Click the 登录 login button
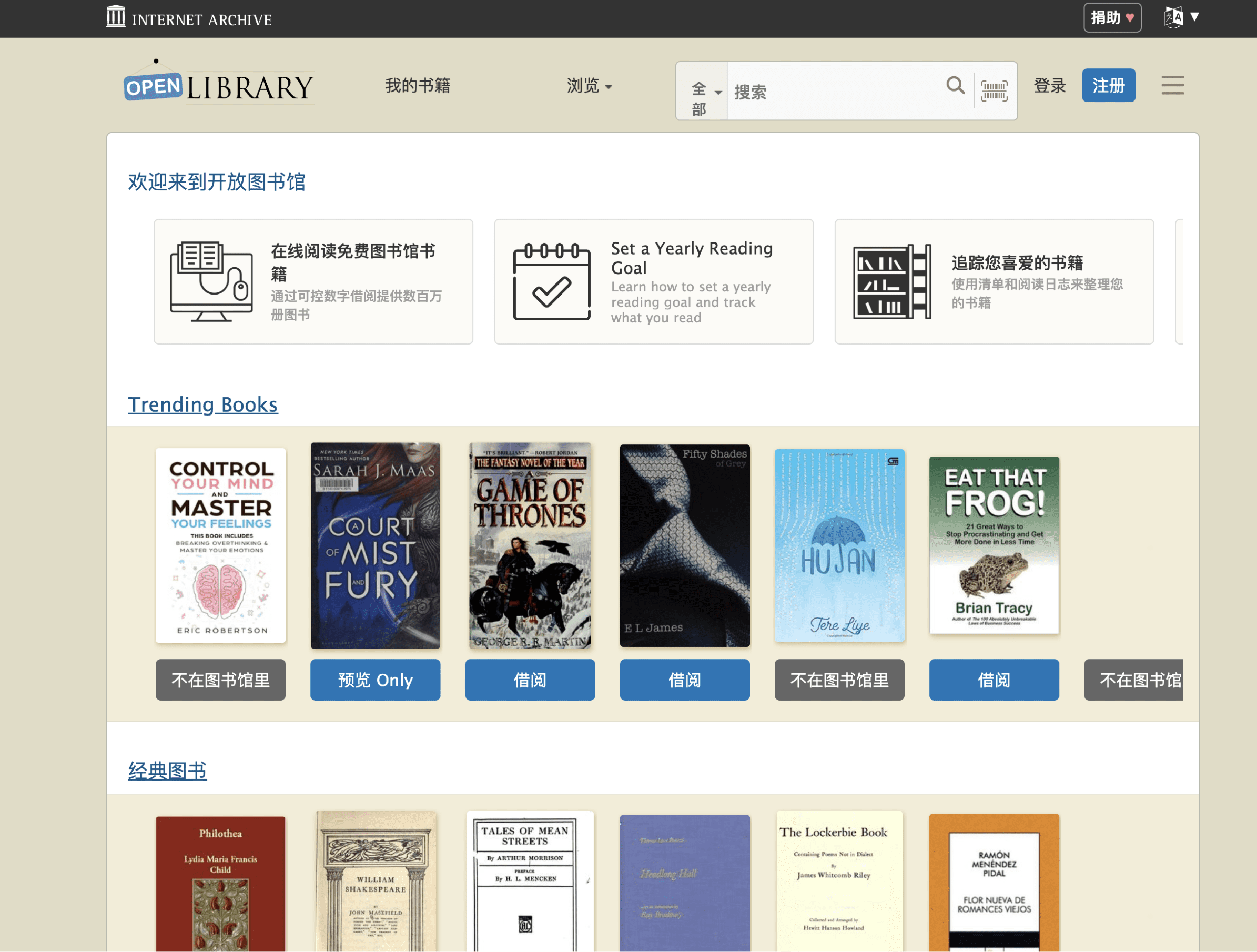Image resolution: width=1257 pixels, height=952 pixels. click(x=1050, y=84)
